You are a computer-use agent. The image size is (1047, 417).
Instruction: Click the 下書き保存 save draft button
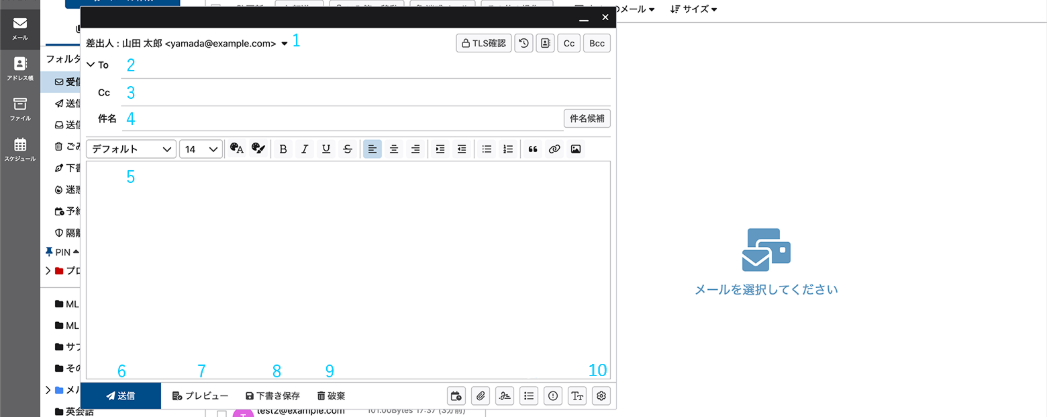tap(272, 396)
